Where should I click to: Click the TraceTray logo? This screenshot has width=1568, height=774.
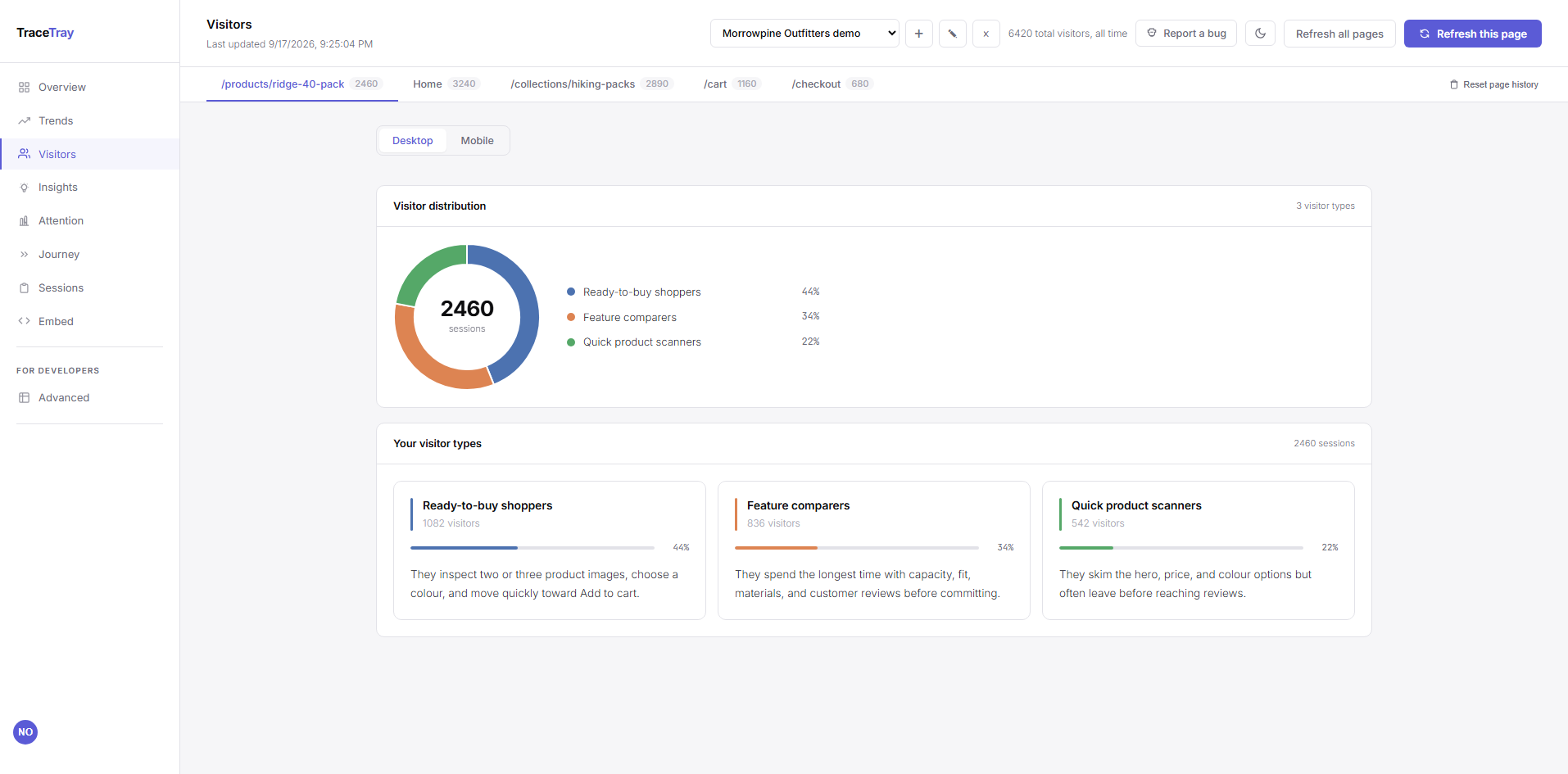[45, 33]
